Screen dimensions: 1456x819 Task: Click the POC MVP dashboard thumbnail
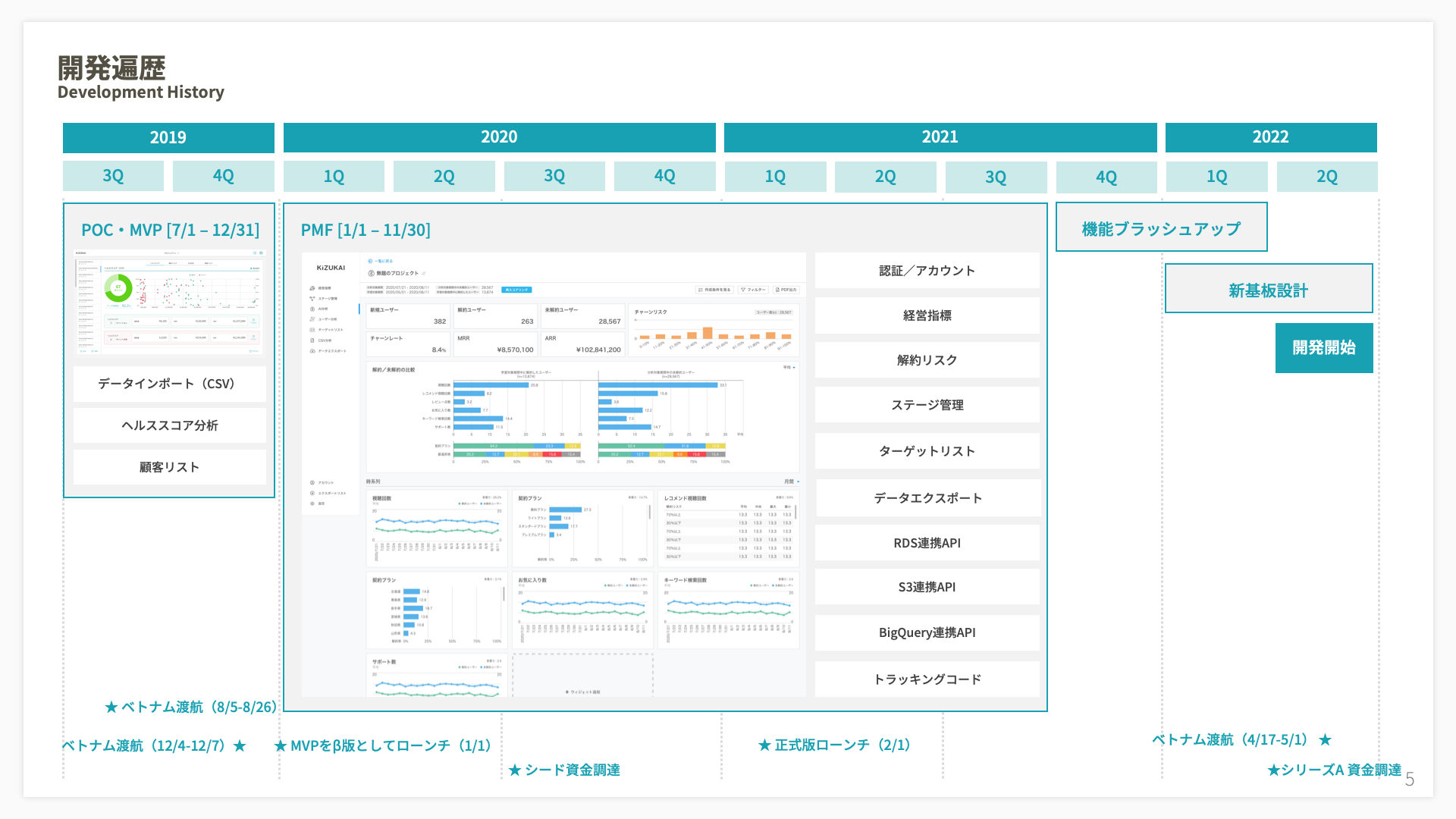pos(169,303)
